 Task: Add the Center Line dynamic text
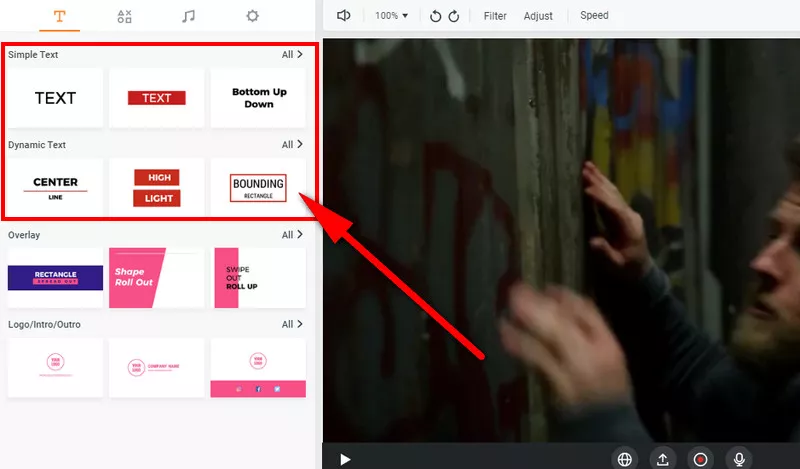(x=55, y=188)
